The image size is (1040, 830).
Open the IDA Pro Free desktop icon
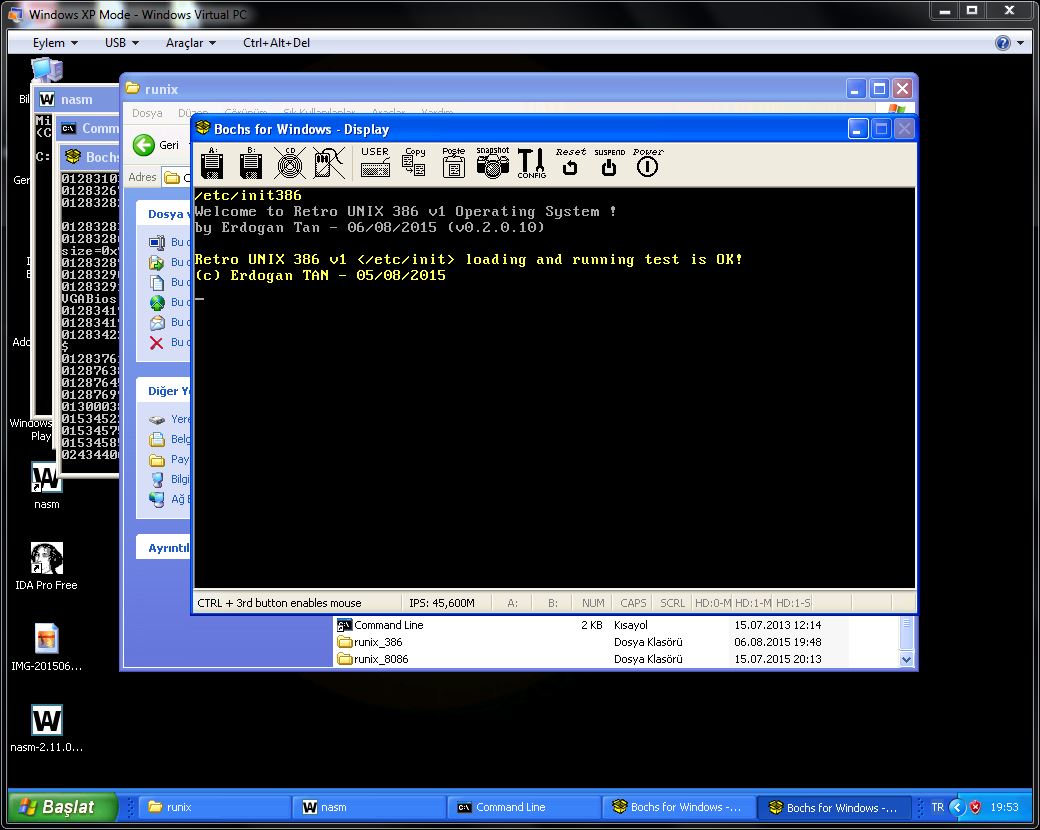click(x=46, y=566)
